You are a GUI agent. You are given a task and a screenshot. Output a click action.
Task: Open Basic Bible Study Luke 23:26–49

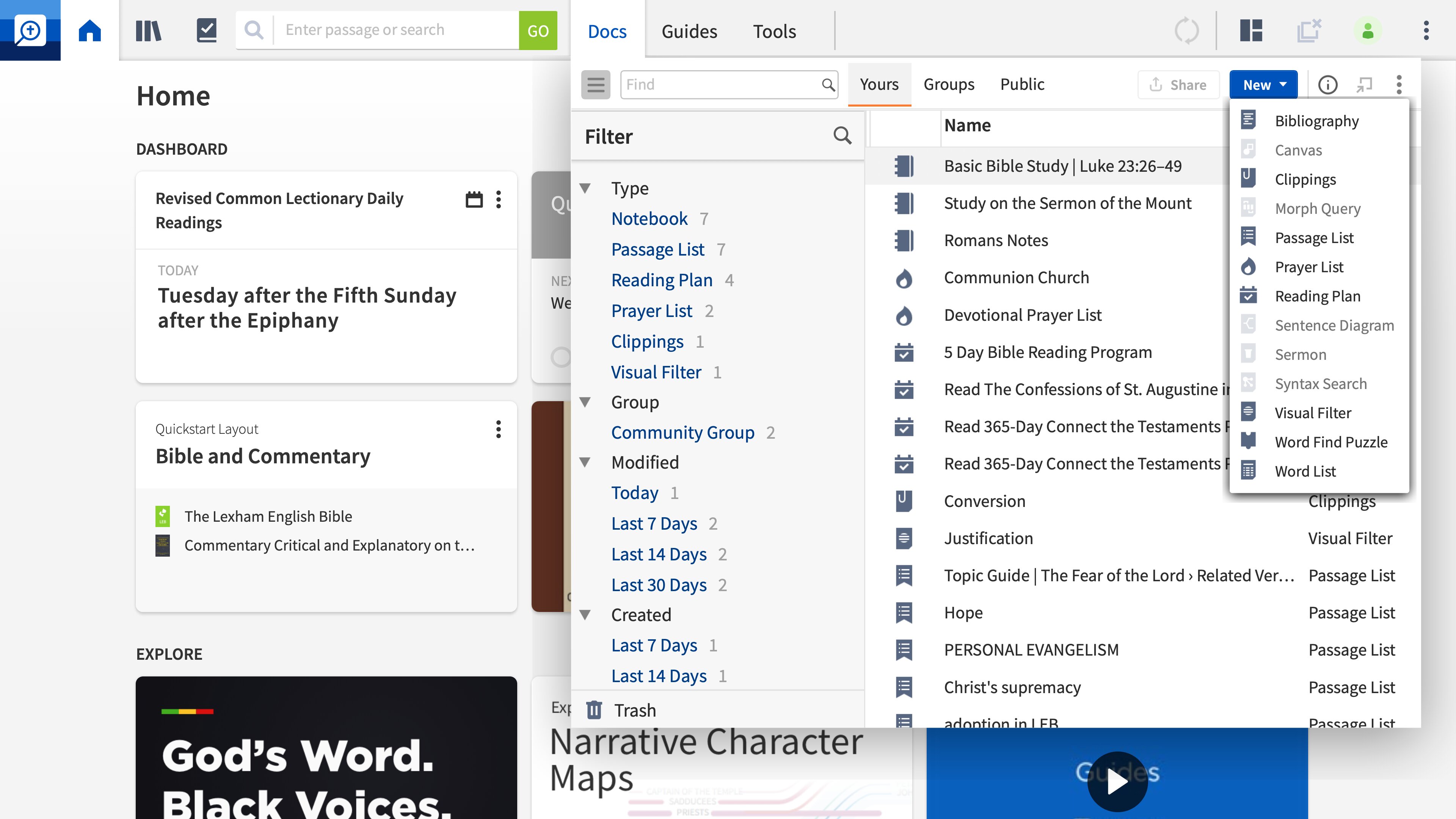click(x=1062, y=166)
